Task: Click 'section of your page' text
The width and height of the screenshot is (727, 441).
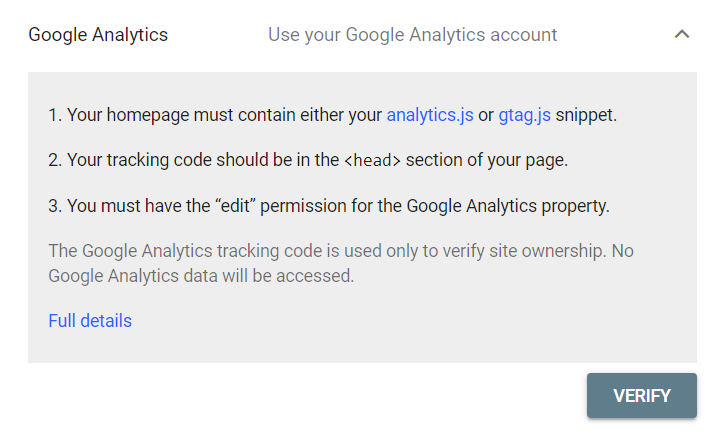Action: tap(487, 160)
